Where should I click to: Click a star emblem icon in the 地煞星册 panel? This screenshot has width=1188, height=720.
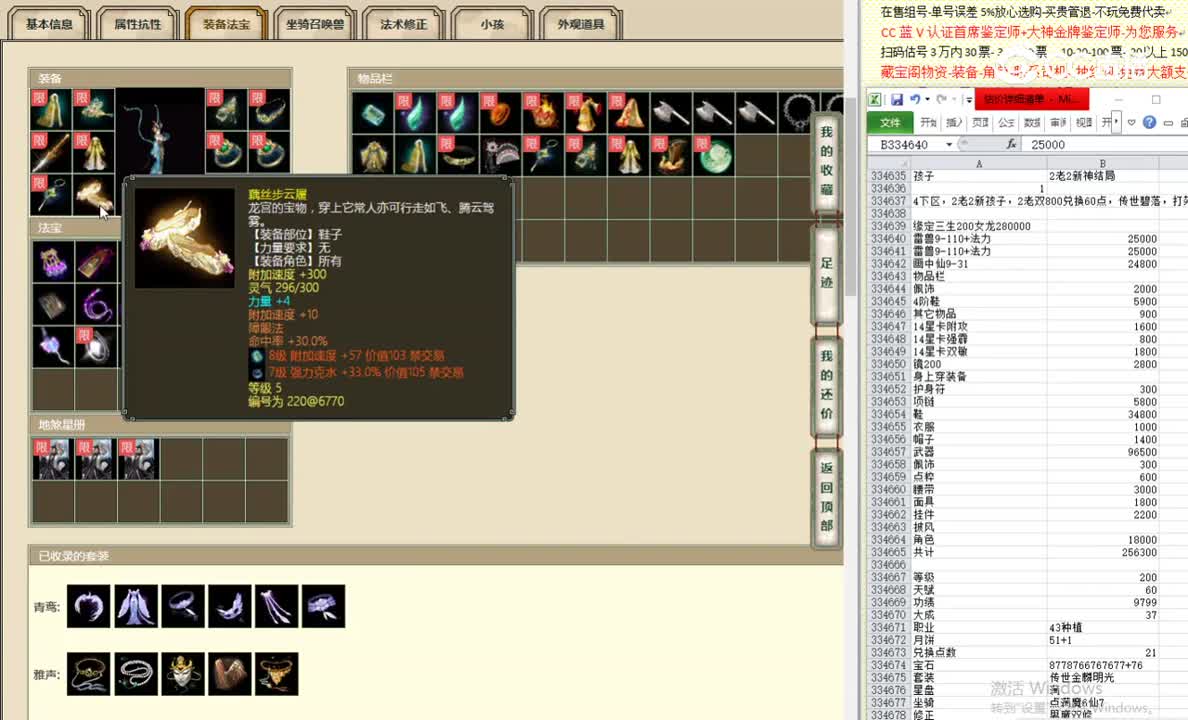[x=52, y=459]
